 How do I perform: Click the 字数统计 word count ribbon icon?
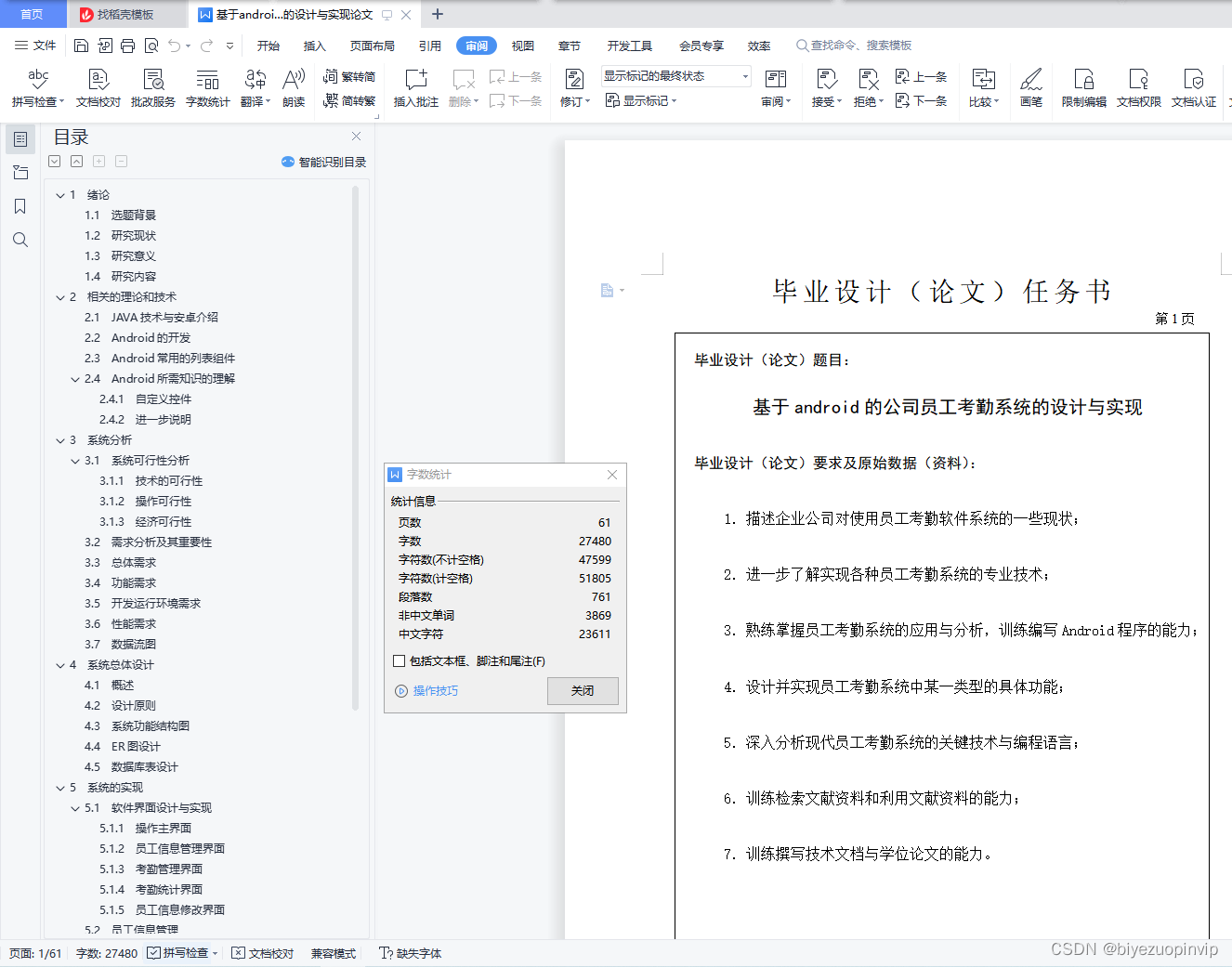[208, 88]
